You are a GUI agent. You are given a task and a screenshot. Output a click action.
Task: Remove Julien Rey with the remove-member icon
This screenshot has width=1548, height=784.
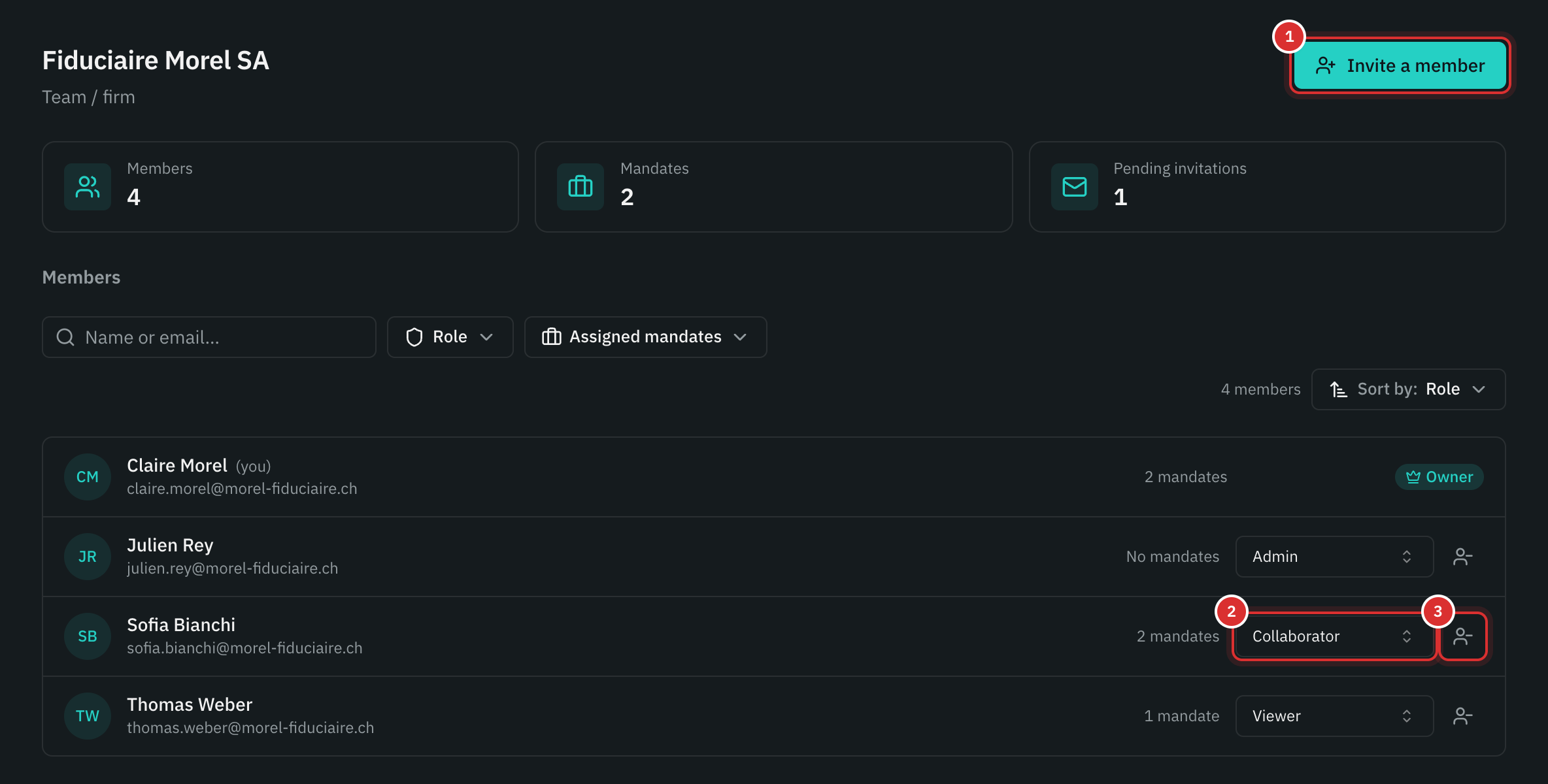click(1463, 557)
